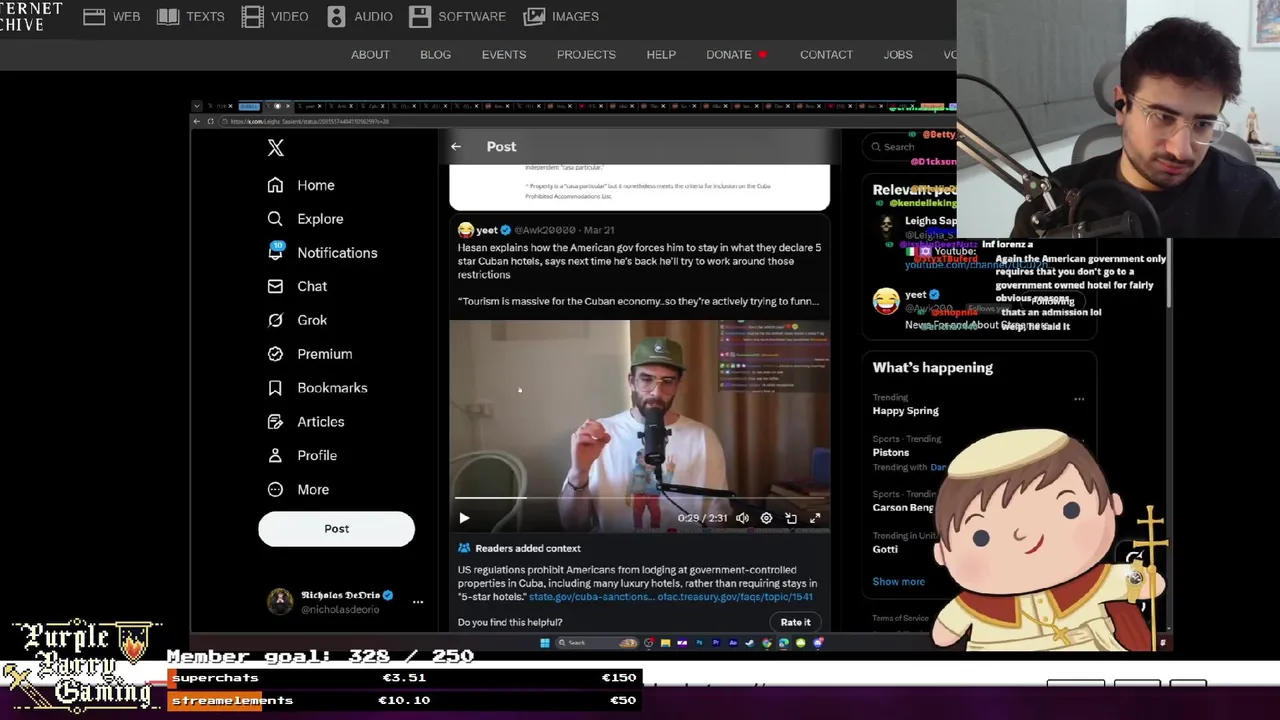The width and height of the screenshot is (1280, 720).
Task: Open Grok in X sidebar
Action: pos(297,320)
